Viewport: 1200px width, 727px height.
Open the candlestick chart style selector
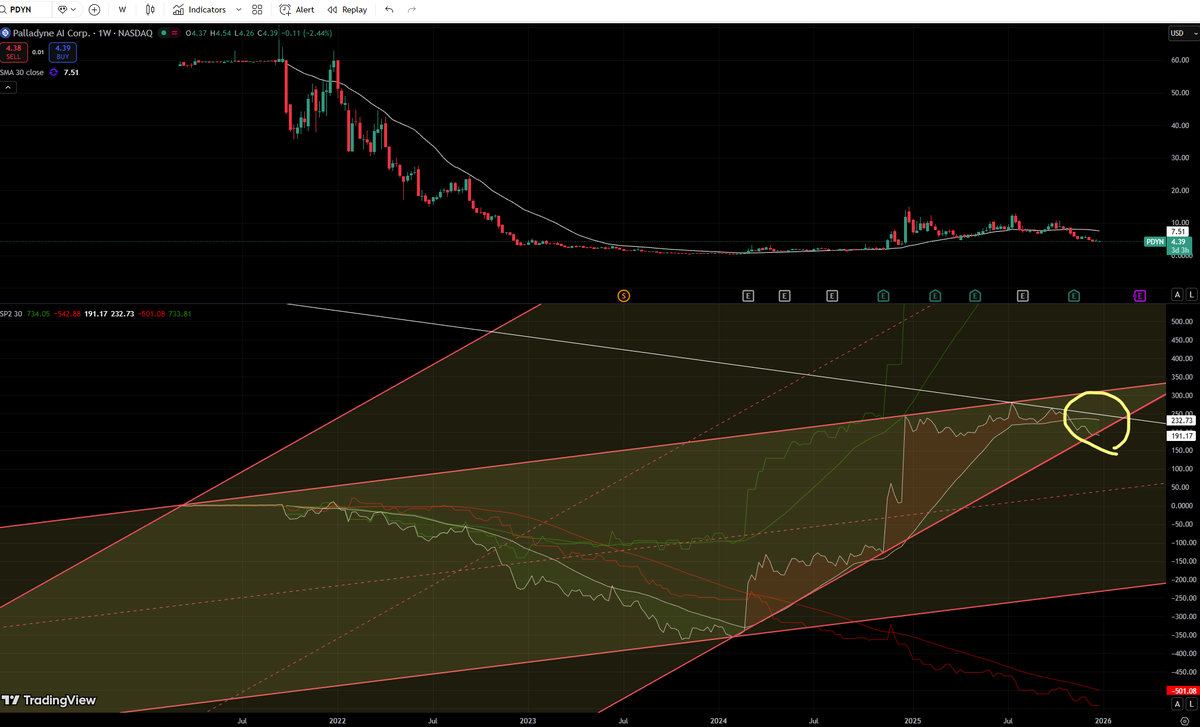(x=150, y=9)
